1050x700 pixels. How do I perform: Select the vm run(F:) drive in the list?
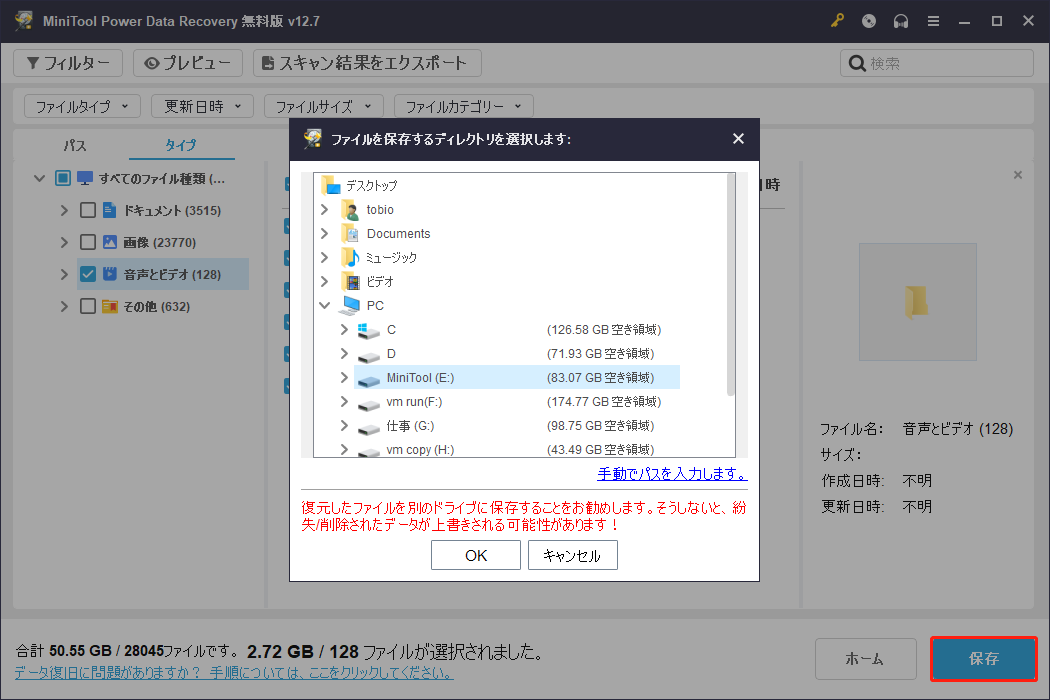[x=414, y=401]
